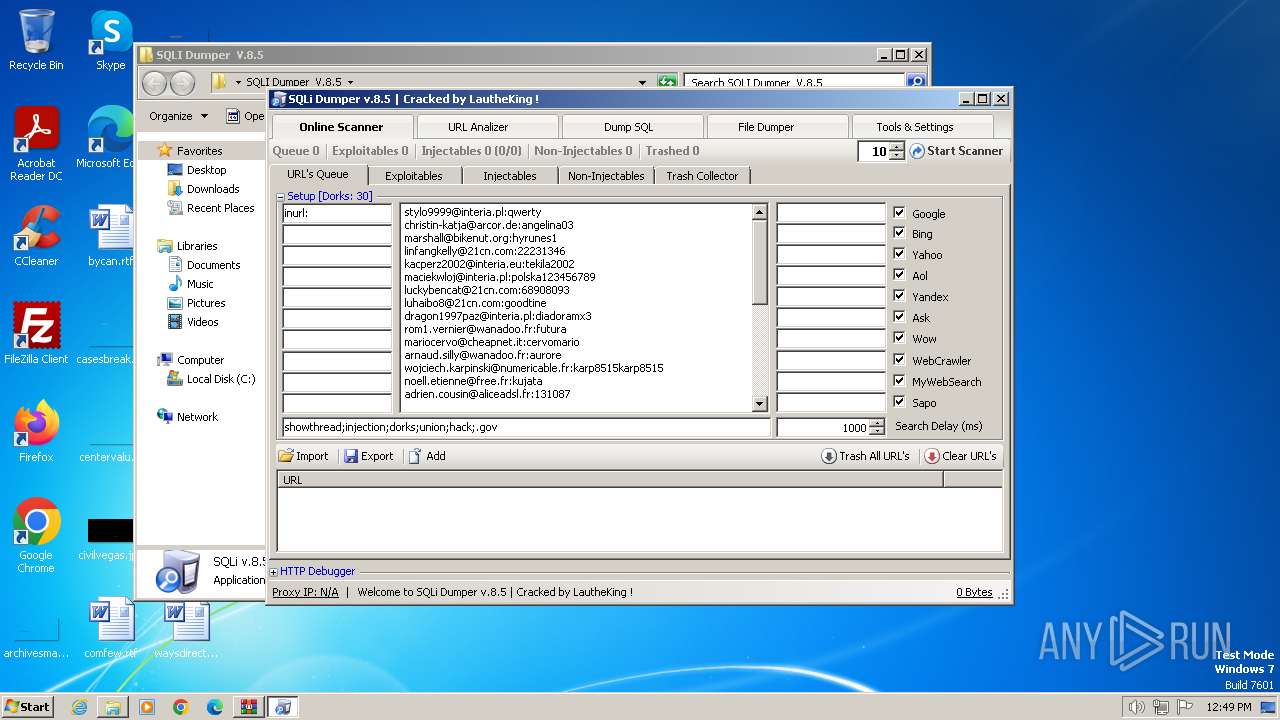Click the dorks list scroll down arrow
The width and height of the screenshot is (1280, 720).
[x=759, y=404]
